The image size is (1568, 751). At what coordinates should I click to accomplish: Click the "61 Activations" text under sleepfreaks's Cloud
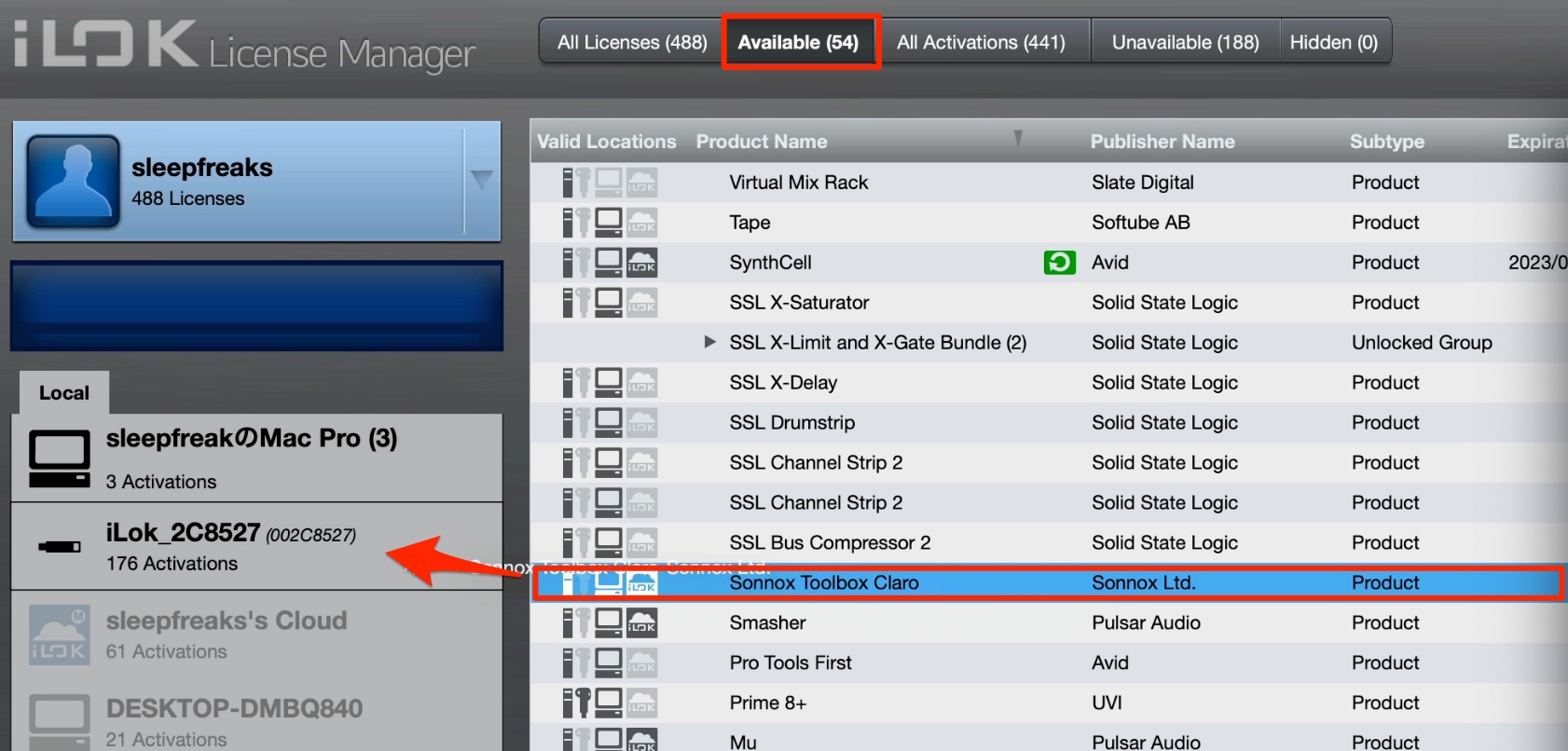(x=166, y=652)
